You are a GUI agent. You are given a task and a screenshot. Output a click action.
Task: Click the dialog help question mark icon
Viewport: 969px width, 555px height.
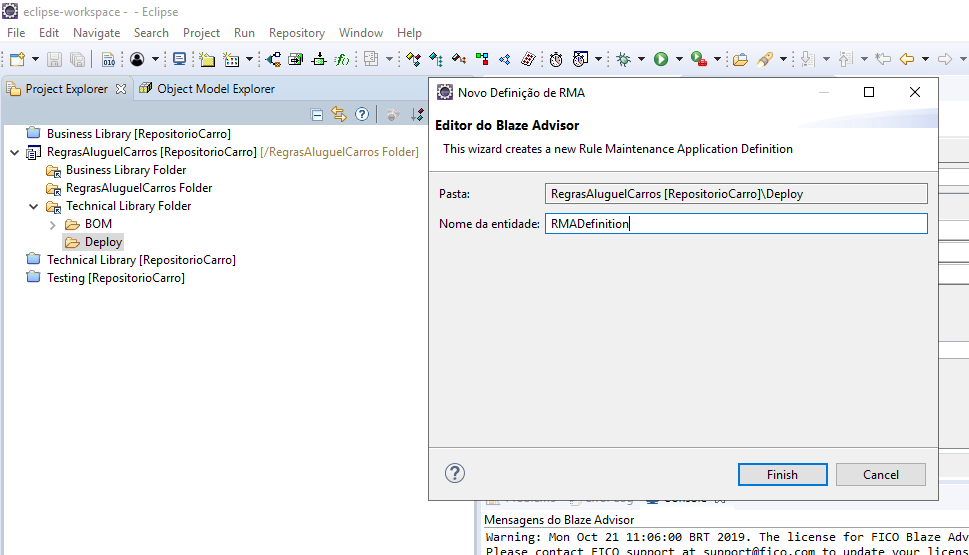(x=455, y=473)
